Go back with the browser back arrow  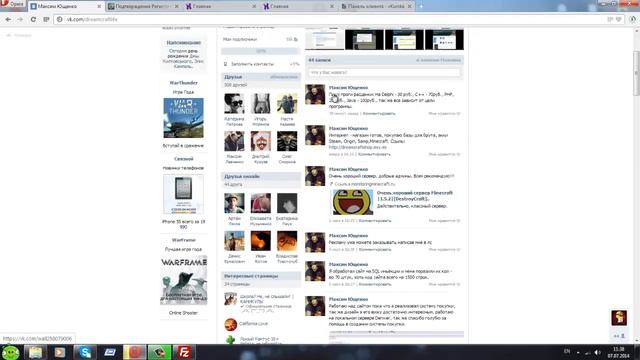[9, 19]
